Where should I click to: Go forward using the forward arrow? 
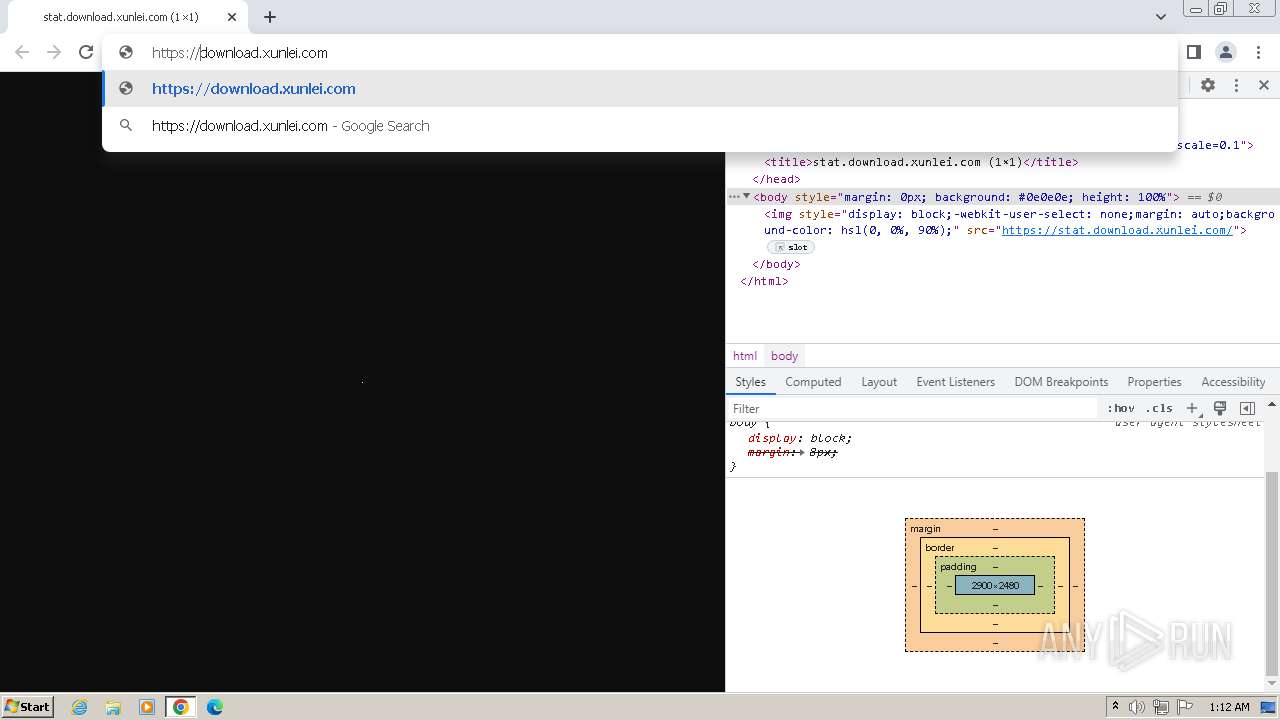click(54, 52)
